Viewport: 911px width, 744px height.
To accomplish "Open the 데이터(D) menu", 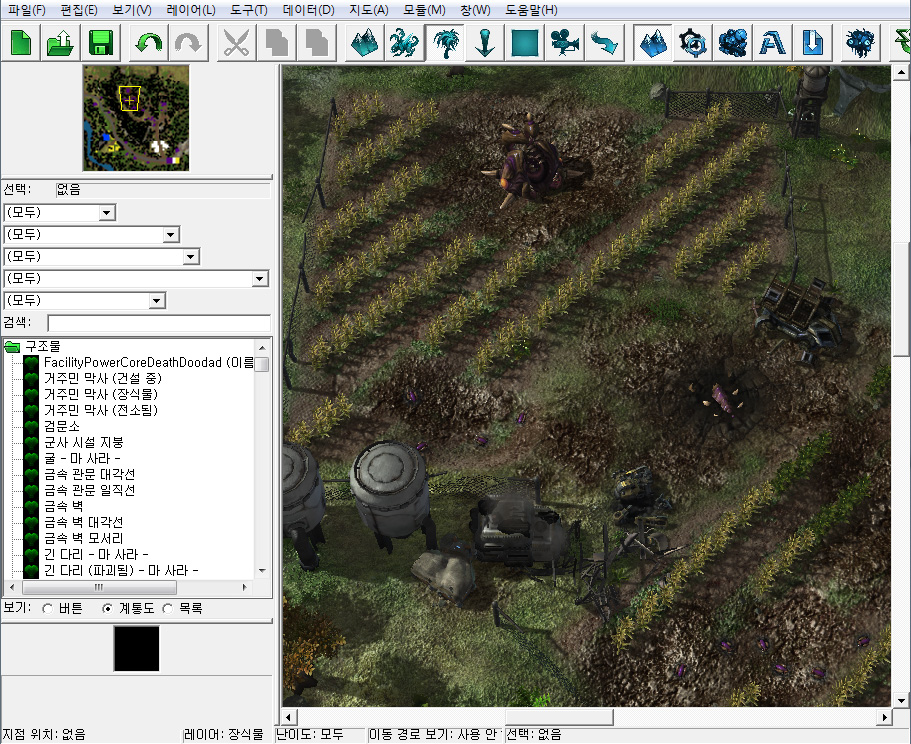I will (309, 10).
